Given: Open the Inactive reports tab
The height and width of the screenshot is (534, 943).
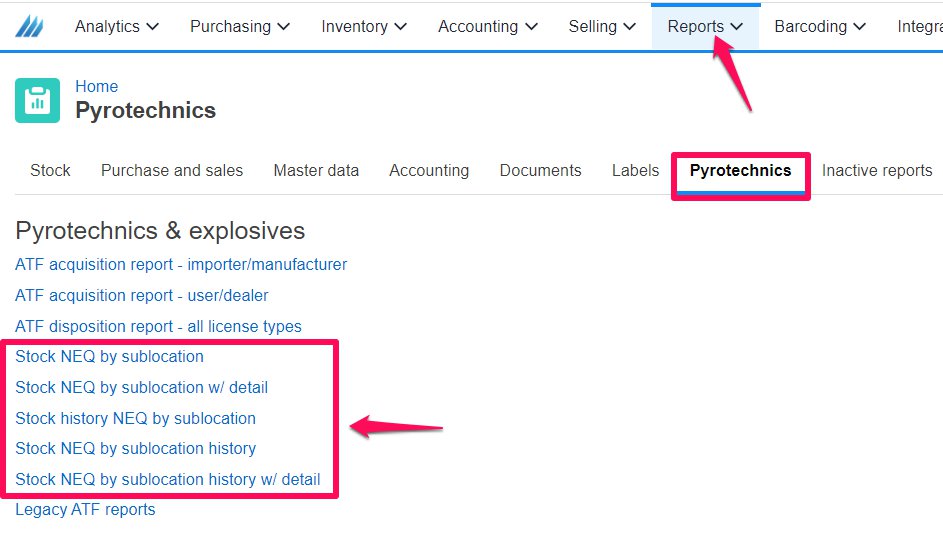Looking at the screenshot, I should tap(877, 170).
